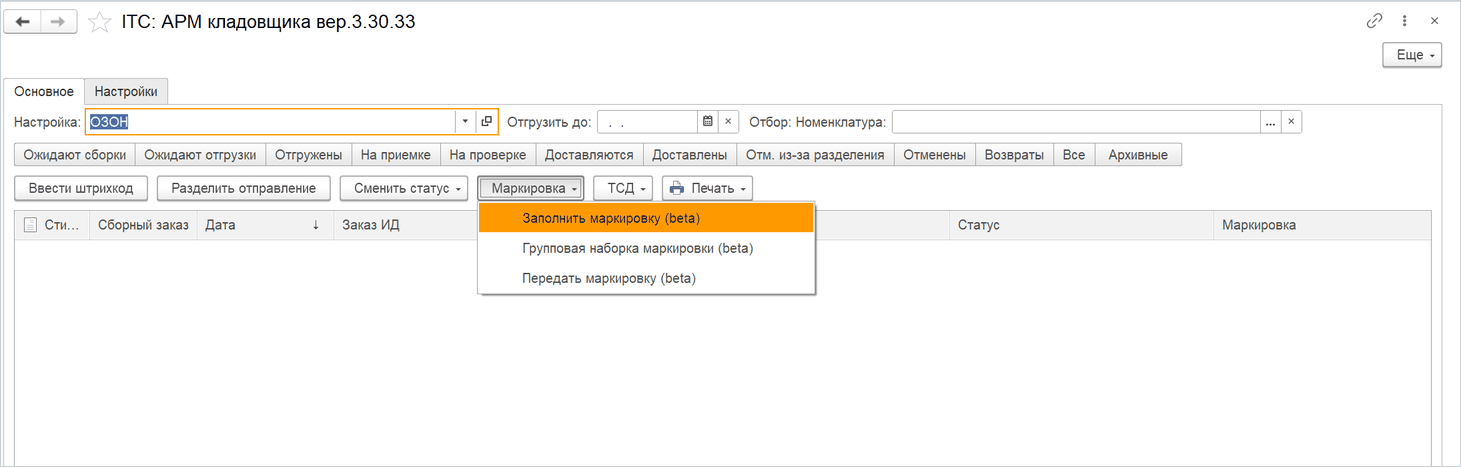Show the Все filter

[x=1074, y=155]
